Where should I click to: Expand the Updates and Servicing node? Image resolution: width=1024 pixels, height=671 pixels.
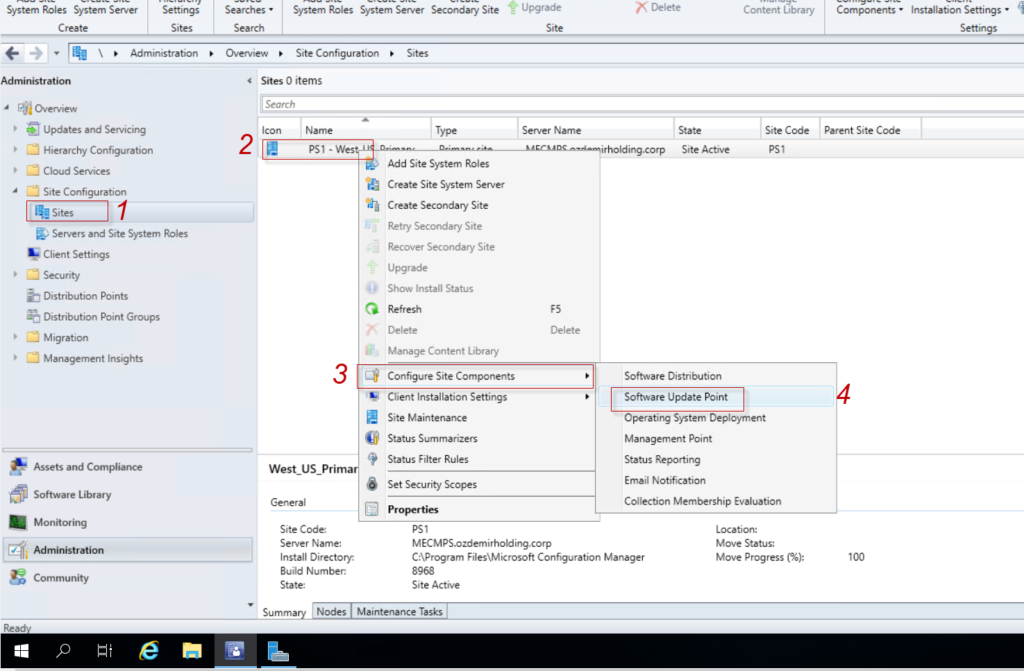[x=16, y=129]
